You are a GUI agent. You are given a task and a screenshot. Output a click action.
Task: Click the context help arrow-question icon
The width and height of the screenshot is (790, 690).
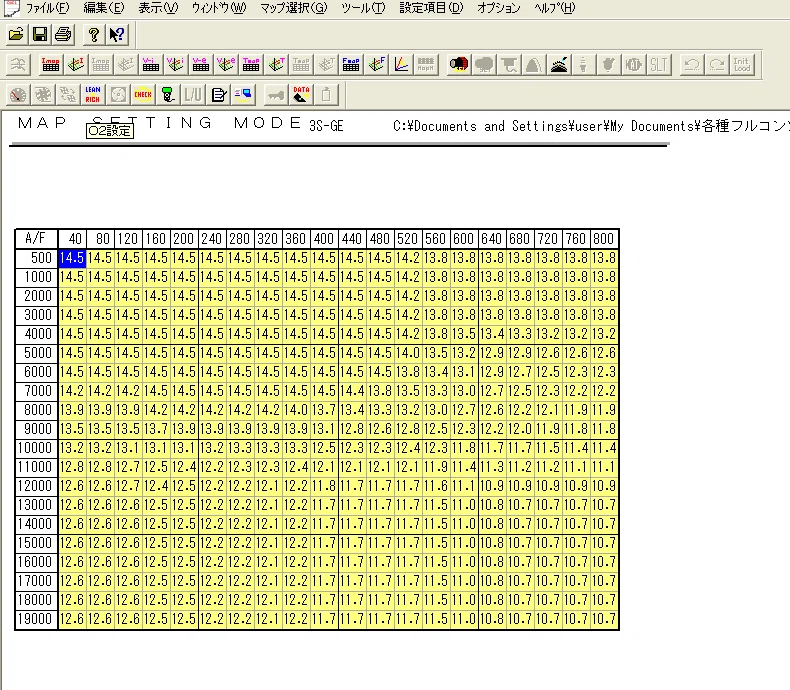tap(117, 34)
